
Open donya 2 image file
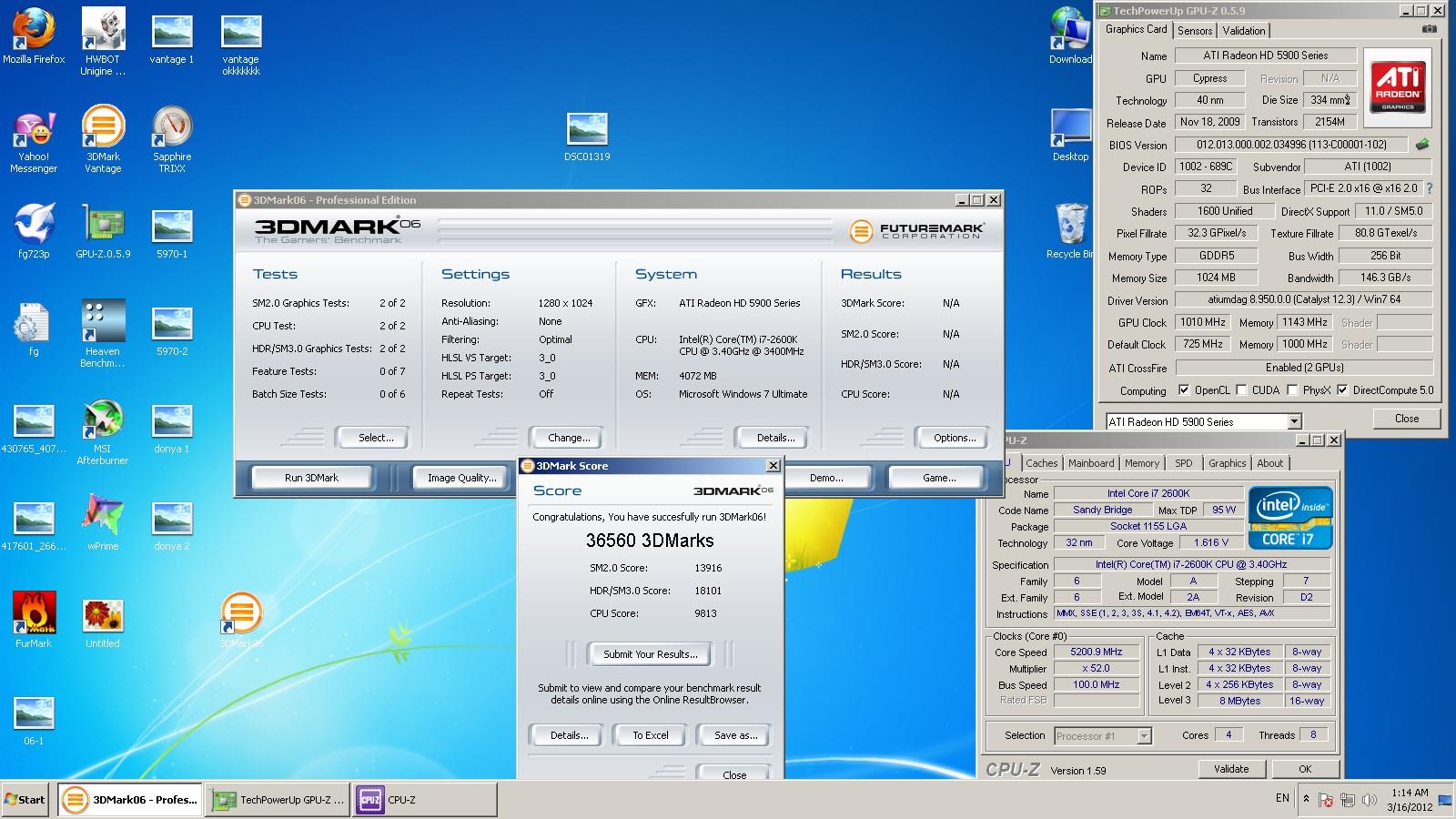tap(172, 524)
